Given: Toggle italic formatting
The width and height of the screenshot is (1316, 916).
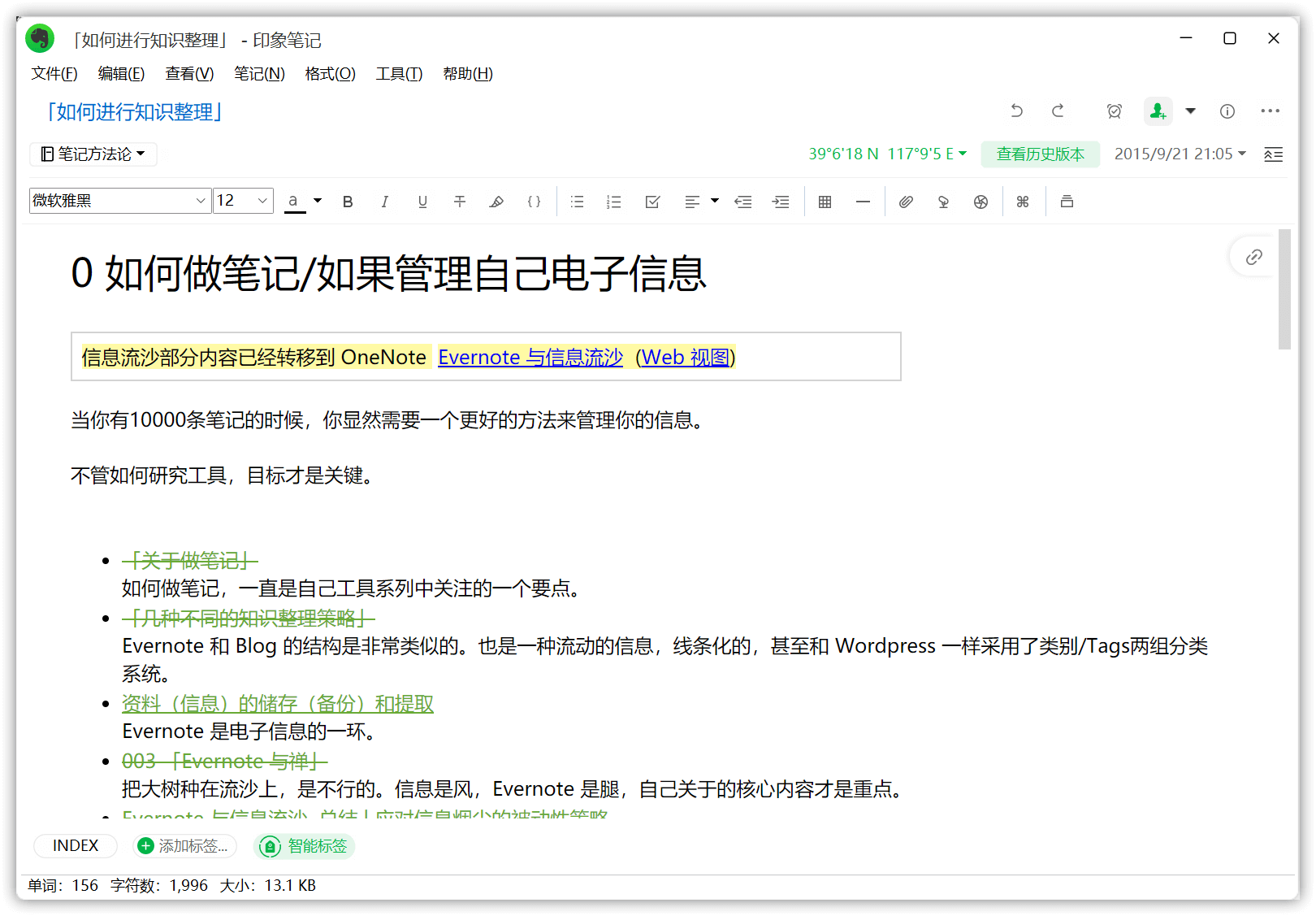Looking at the screenshot, I should coord(385,202).
